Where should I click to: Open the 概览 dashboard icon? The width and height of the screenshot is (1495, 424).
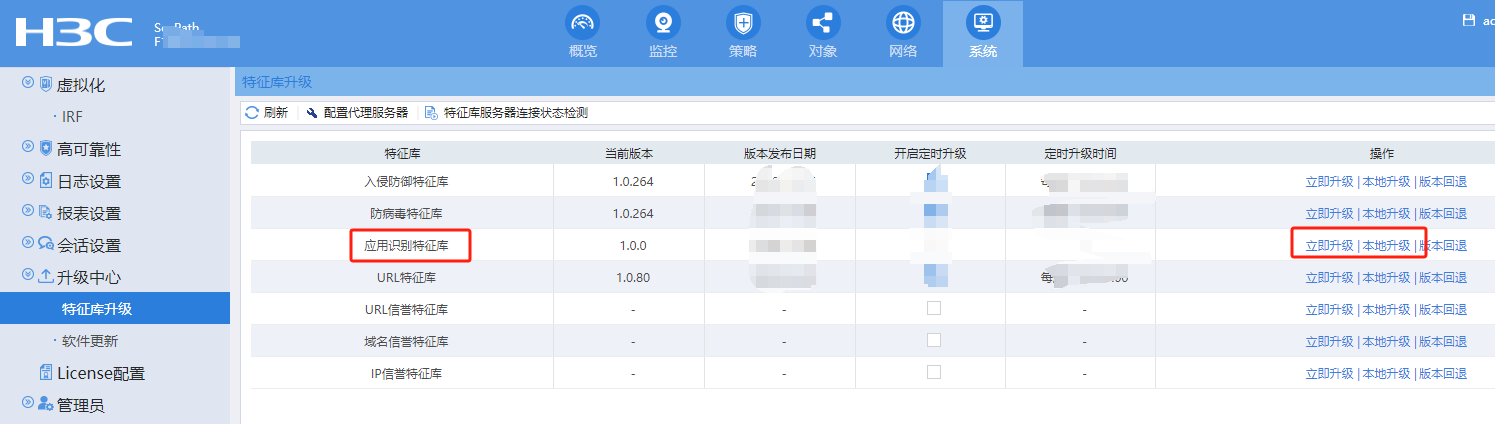[582, 23]
